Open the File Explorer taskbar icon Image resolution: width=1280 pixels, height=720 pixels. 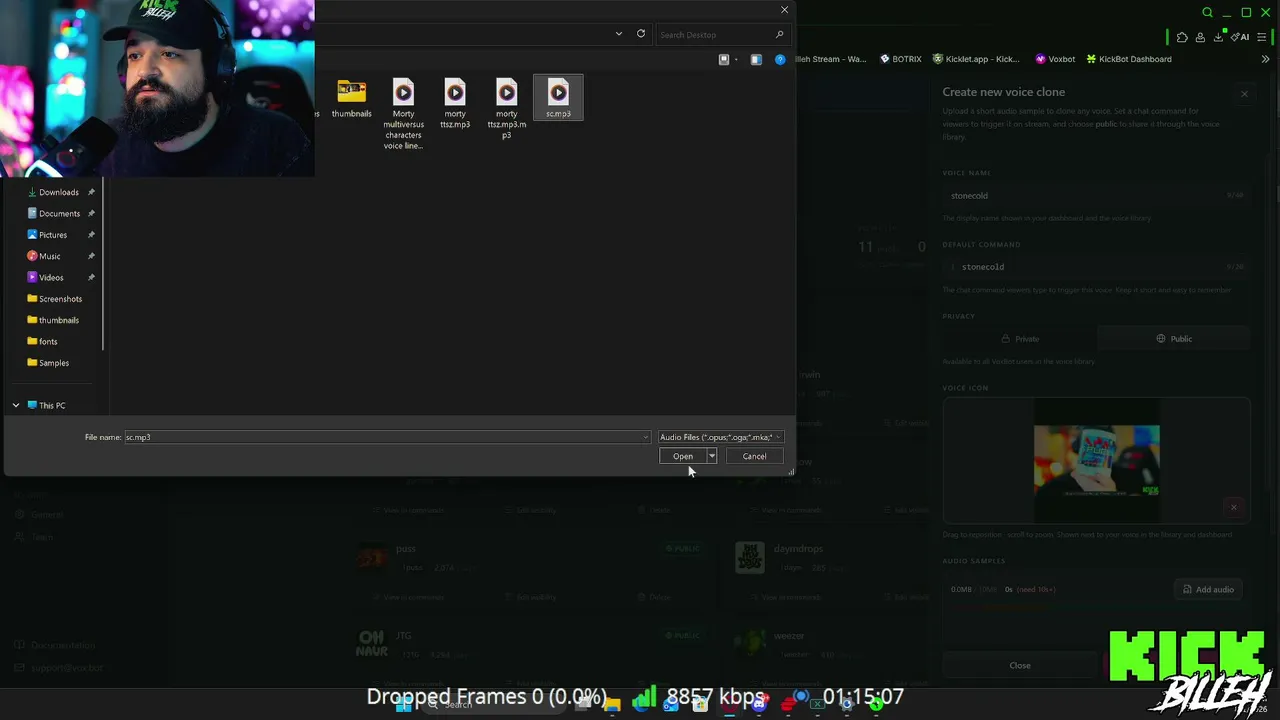612,704
